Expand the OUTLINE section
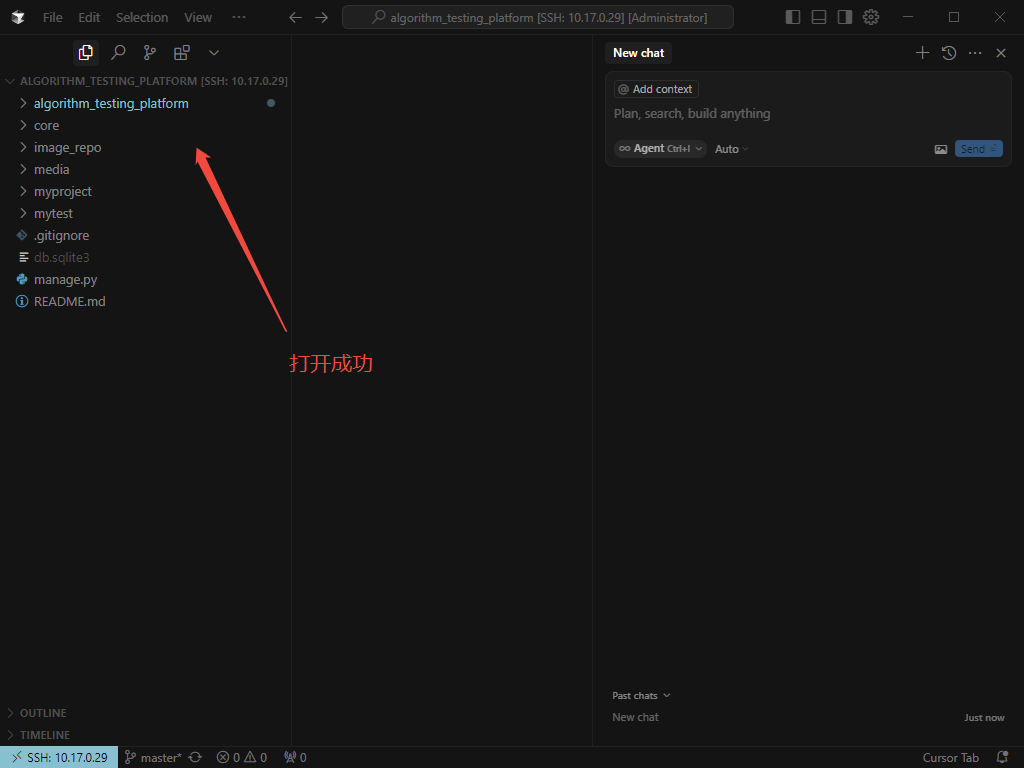The height and width of the screenshot is (768, 1024). (146, 713)
